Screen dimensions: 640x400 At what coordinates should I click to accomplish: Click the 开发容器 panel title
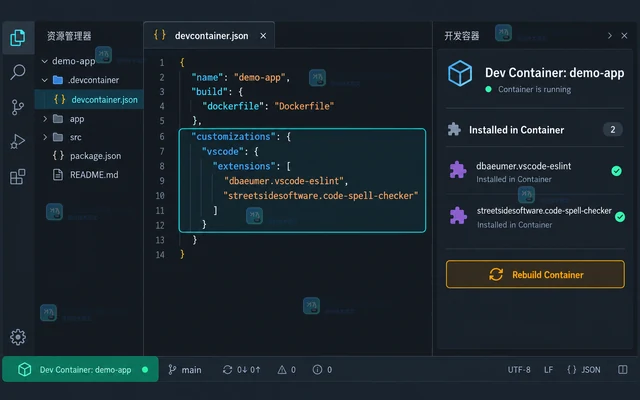(x=462, y=36)
